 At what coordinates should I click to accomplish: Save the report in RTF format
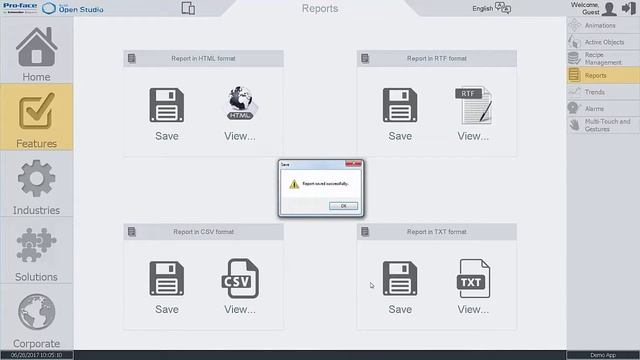click(x=400, y=114)
